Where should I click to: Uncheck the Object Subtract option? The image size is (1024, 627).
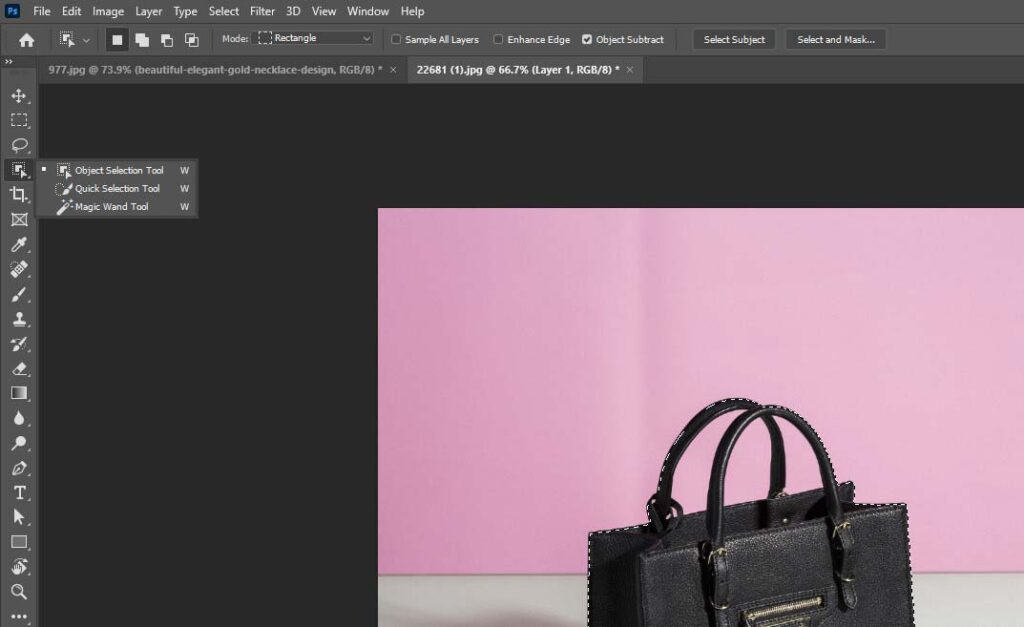[587, 40]
